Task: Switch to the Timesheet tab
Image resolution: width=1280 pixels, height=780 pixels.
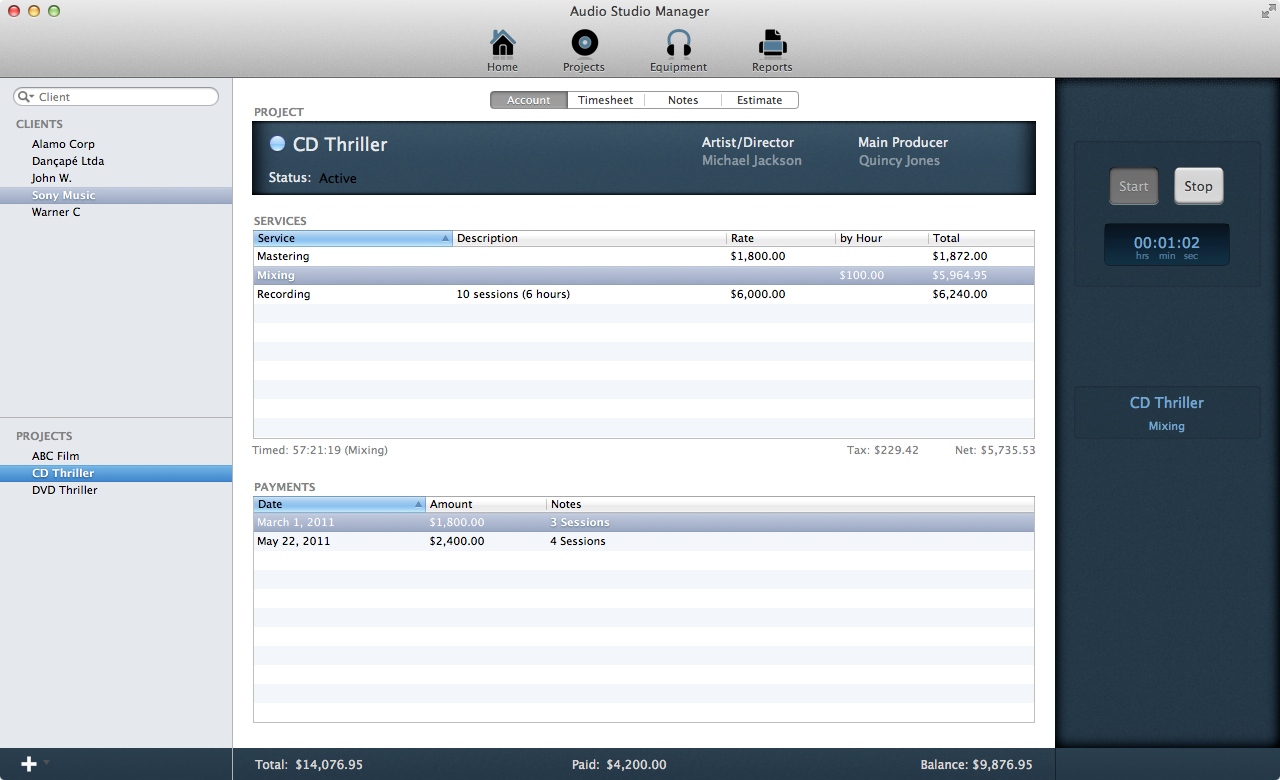Action: tap(605, 100)
